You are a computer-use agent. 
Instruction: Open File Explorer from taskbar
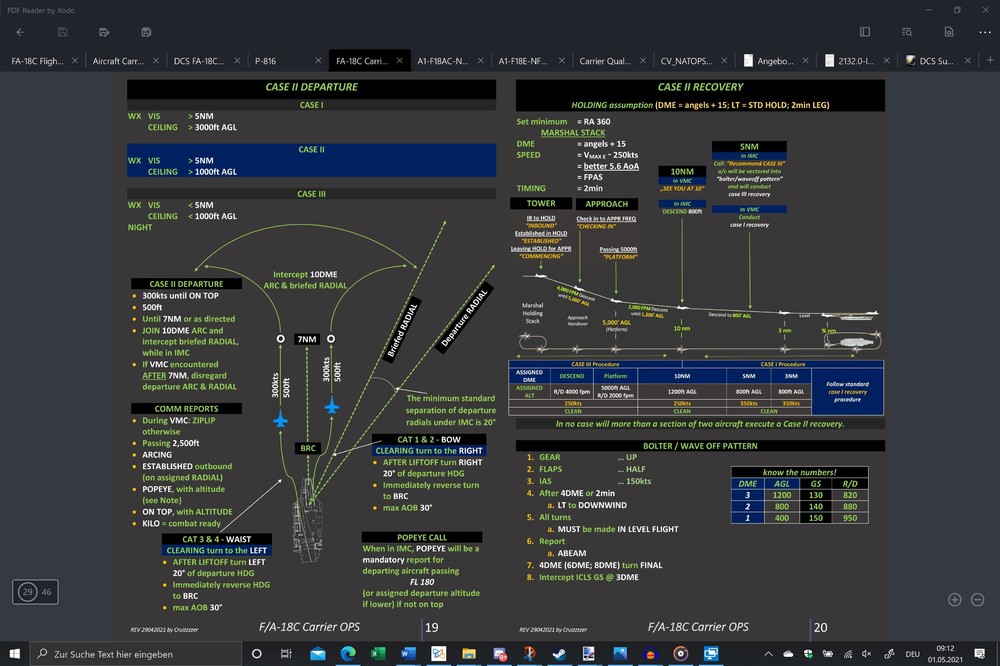pyautogui.click(x=469, y=654)
